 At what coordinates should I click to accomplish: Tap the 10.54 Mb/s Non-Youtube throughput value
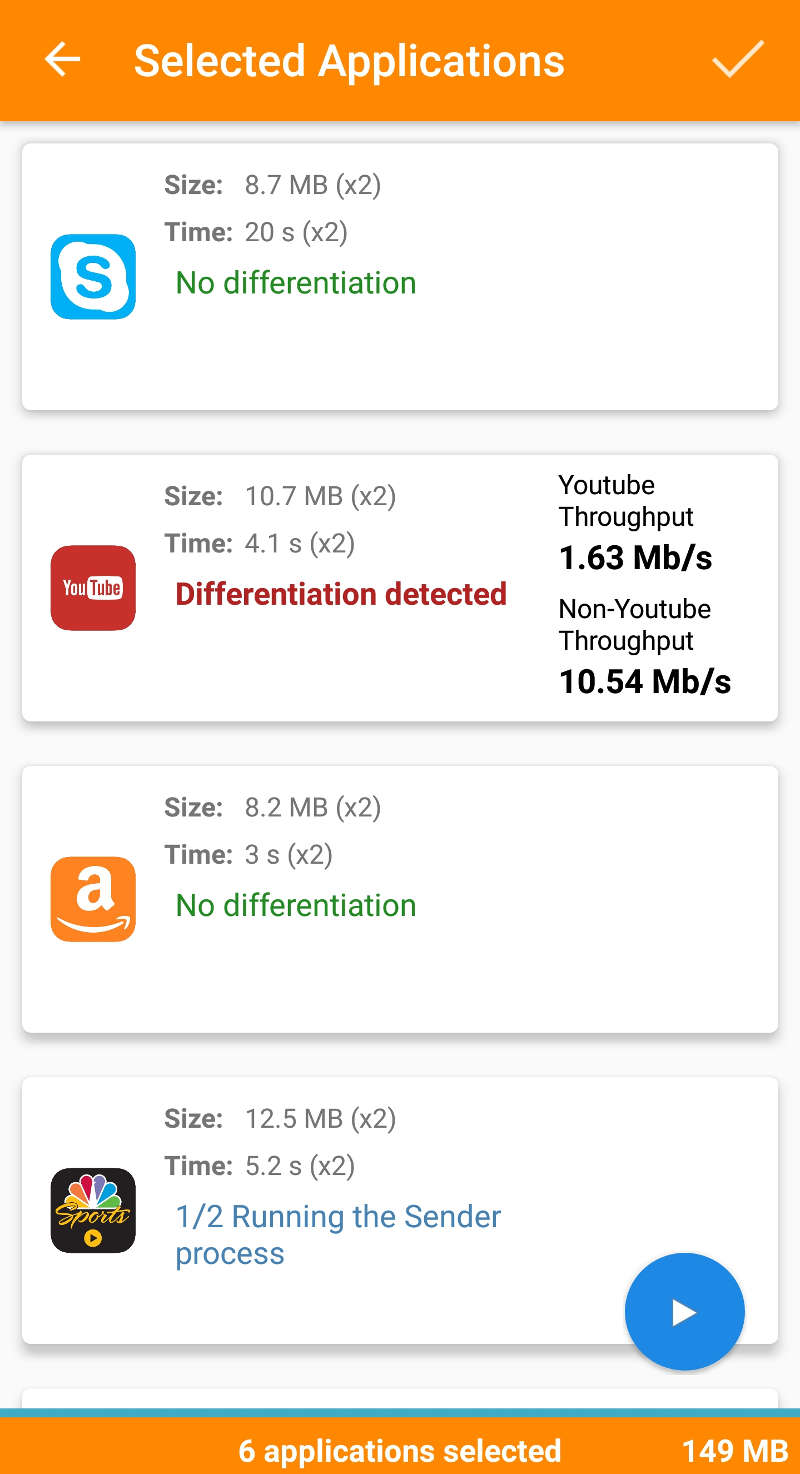point(645,682)
